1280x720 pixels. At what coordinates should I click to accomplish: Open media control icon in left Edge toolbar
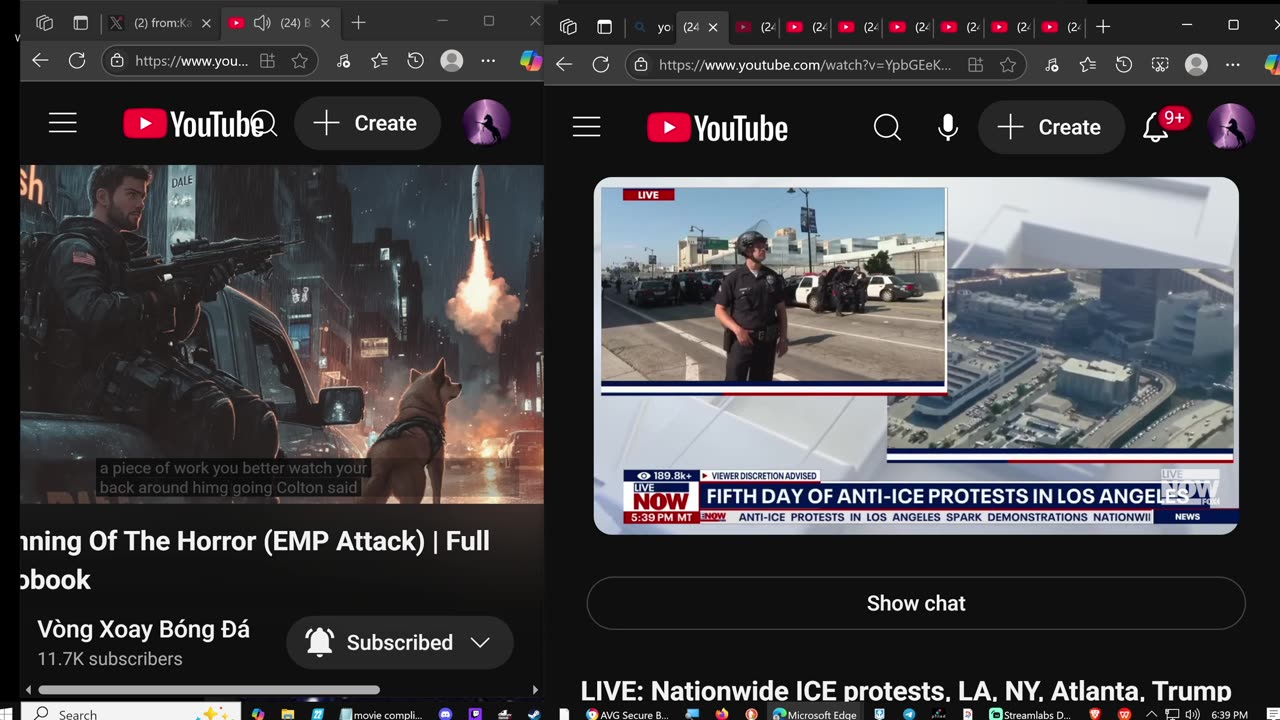(x=344, y=61)
